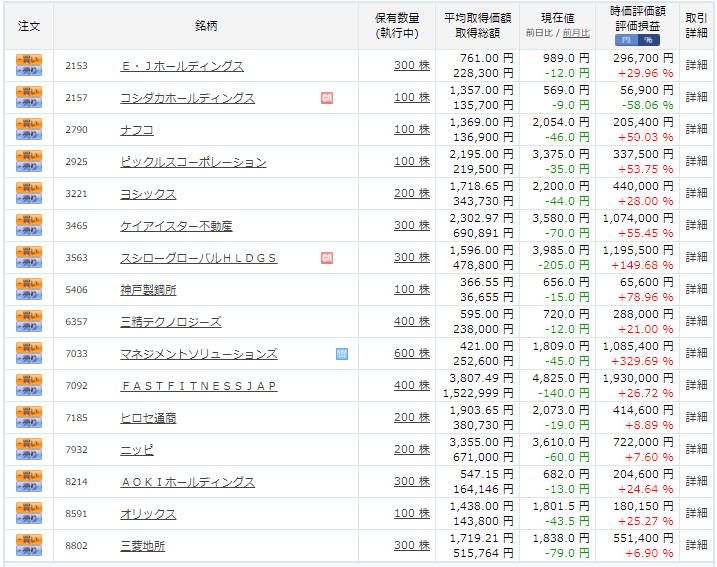Open the 三菱地所 stock link
Screen dimensions: 717x567
tap(142, 546)
